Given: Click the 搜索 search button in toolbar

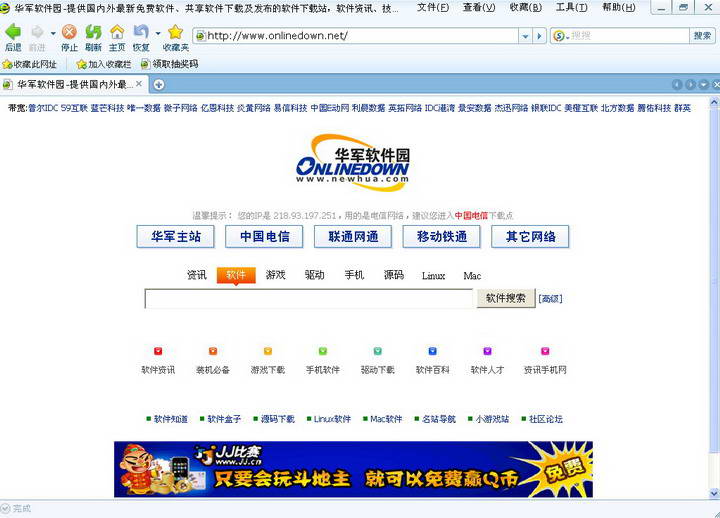Looking at the screenshot, I should click(x=702, y=36).
